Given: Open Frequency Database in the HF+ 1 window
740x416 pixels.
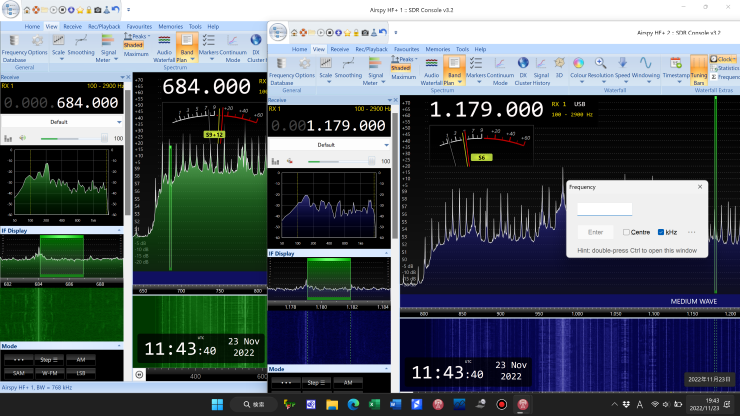Looking at the screenshot, I should pyautogui.click(x=14, y=48).
